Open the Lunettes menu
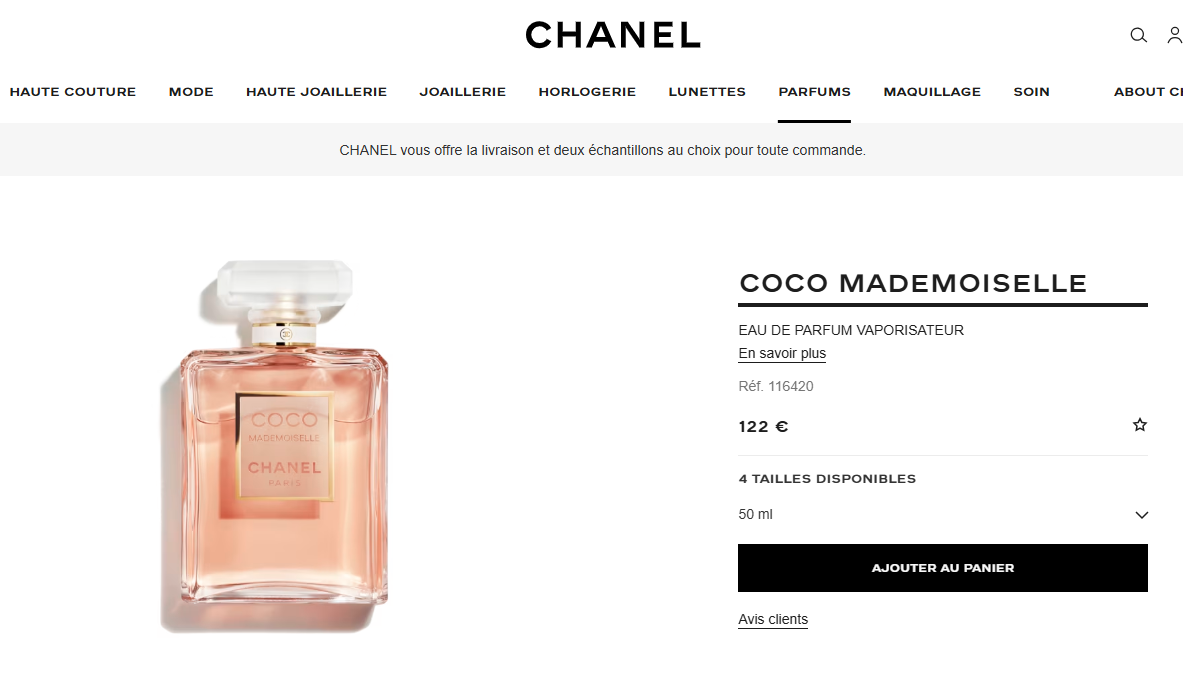Screen dimensions: 1183x689 point(707,91)
